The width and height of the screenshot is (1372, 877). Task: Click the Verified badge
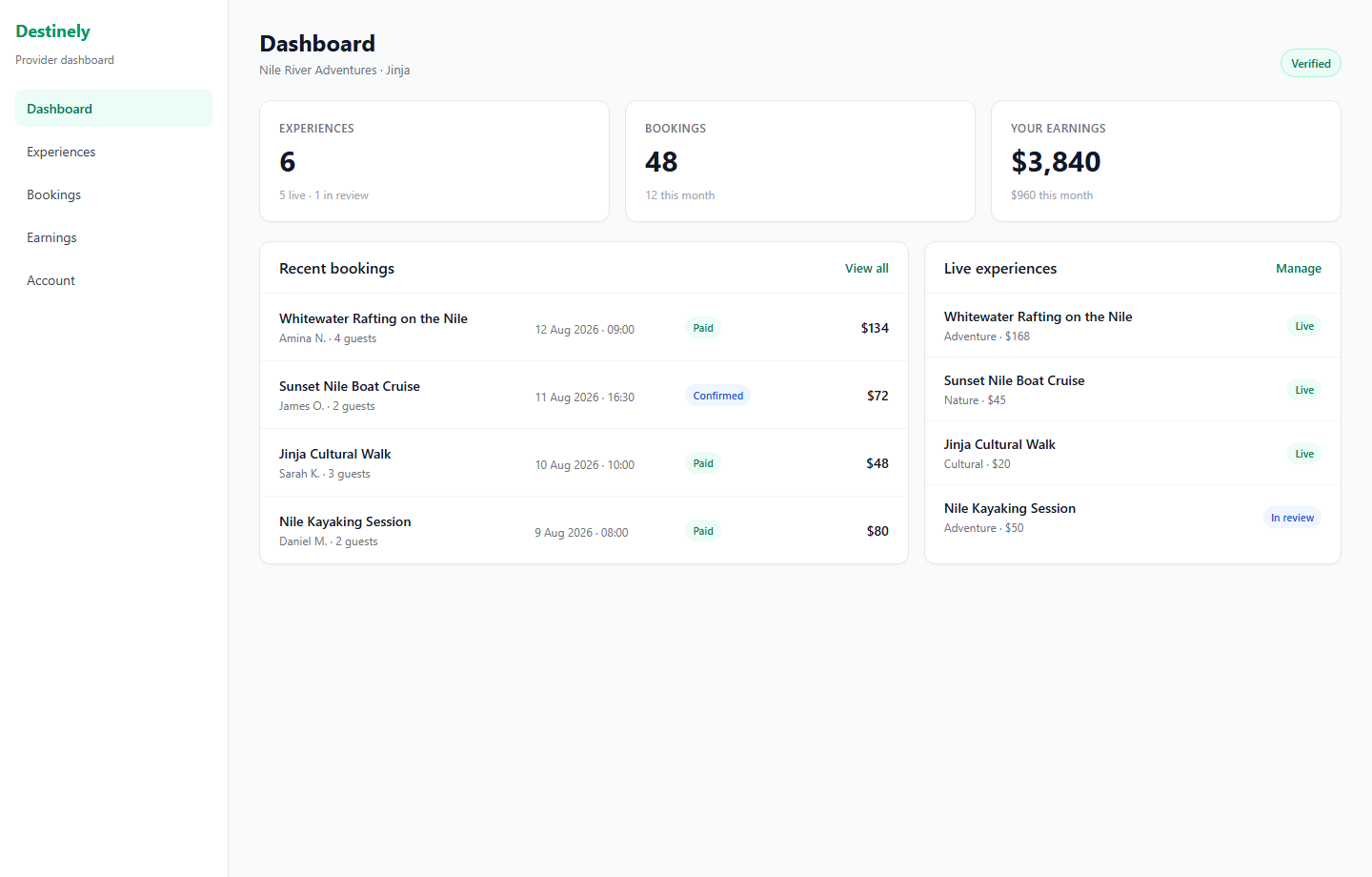1310,64
